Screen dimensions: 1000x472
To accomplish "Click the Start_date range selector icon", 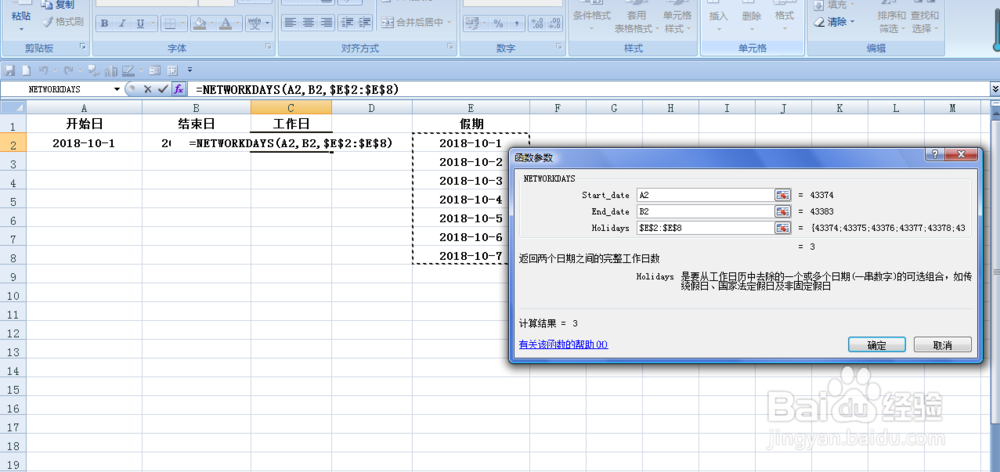I will (x=783, y=195).
